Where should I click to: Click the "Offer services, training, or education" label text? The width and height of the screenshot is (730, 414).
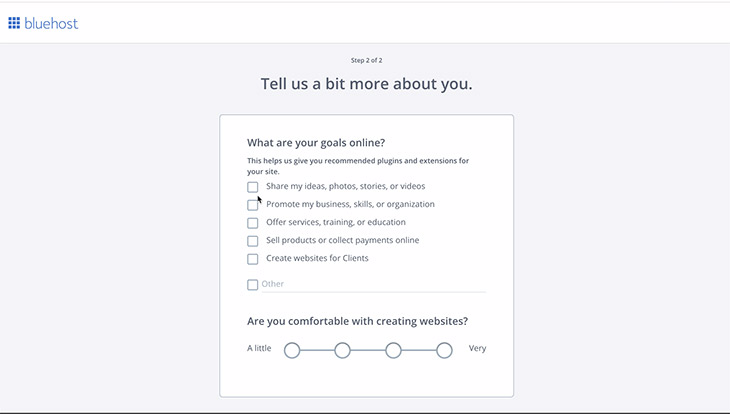[x=336, y=222]
